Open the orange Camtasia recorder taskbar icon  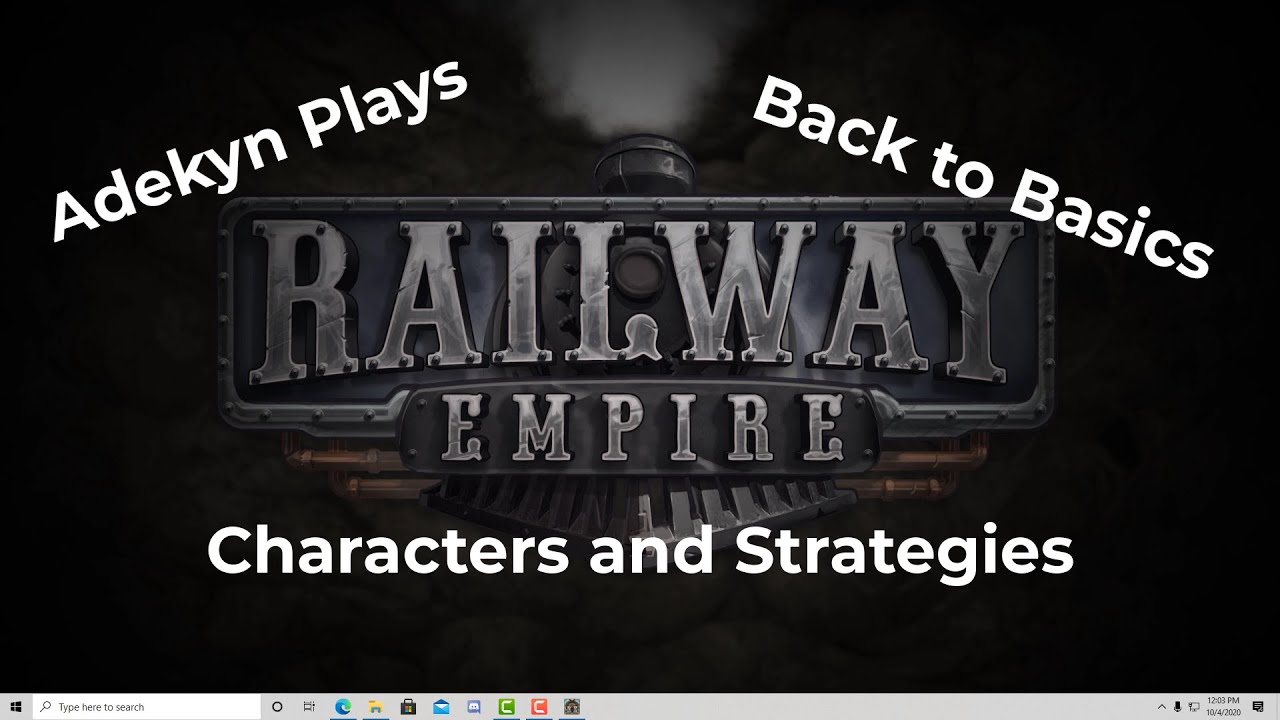[539, 707]
